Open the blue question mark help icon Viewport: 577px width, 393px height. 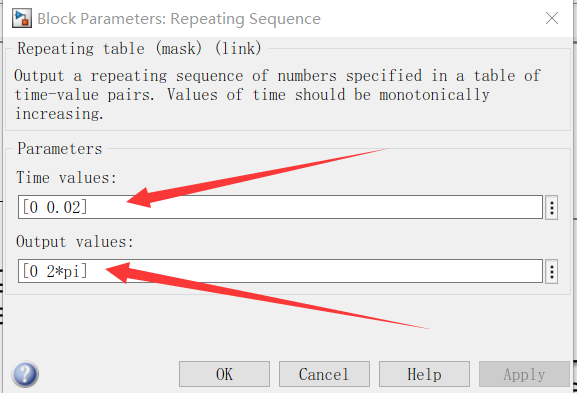[25, 374]
